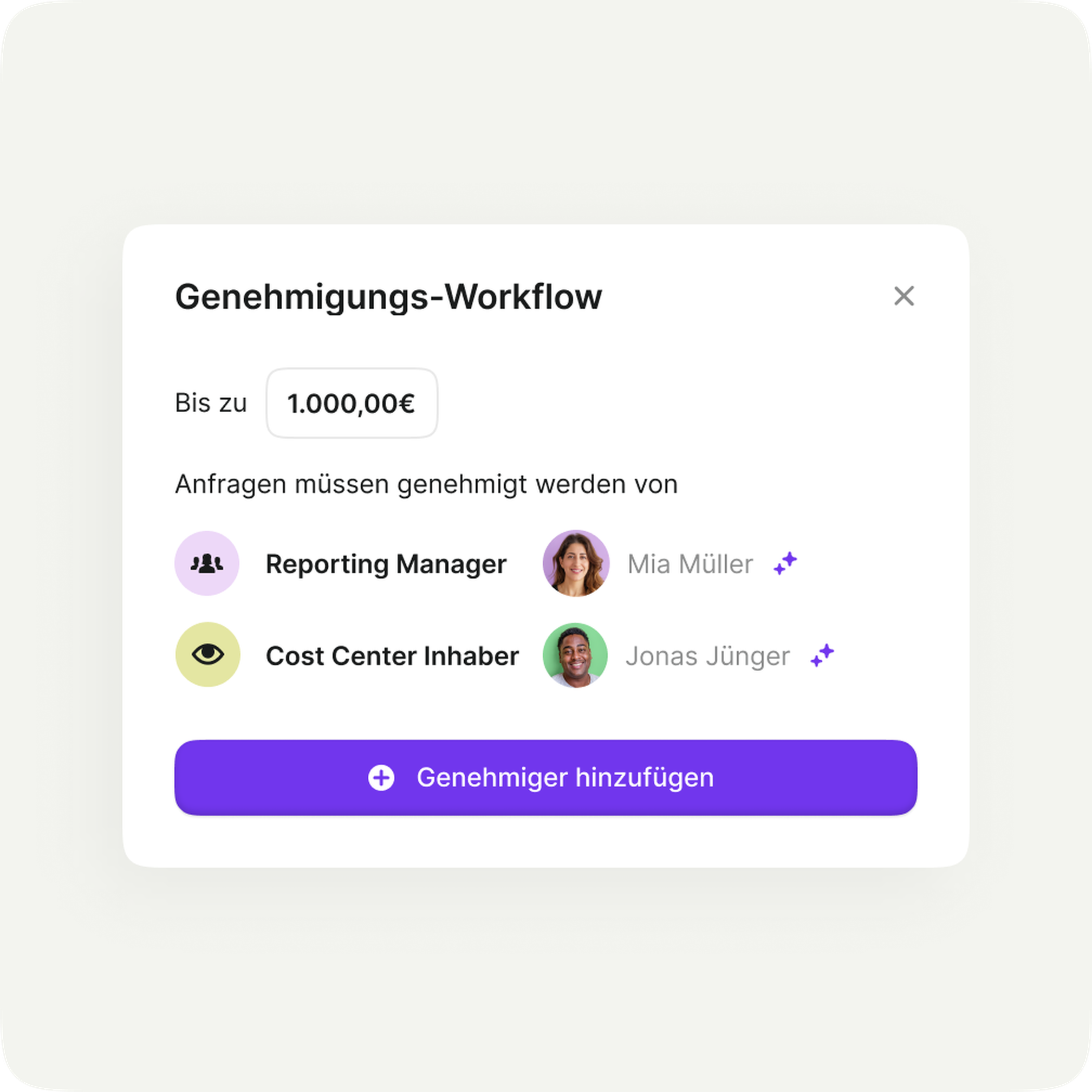Click the sparkle icon beside Jonas Jünger
Image resolution: width=1092 pixels, height=1092 pixels.
822,655
